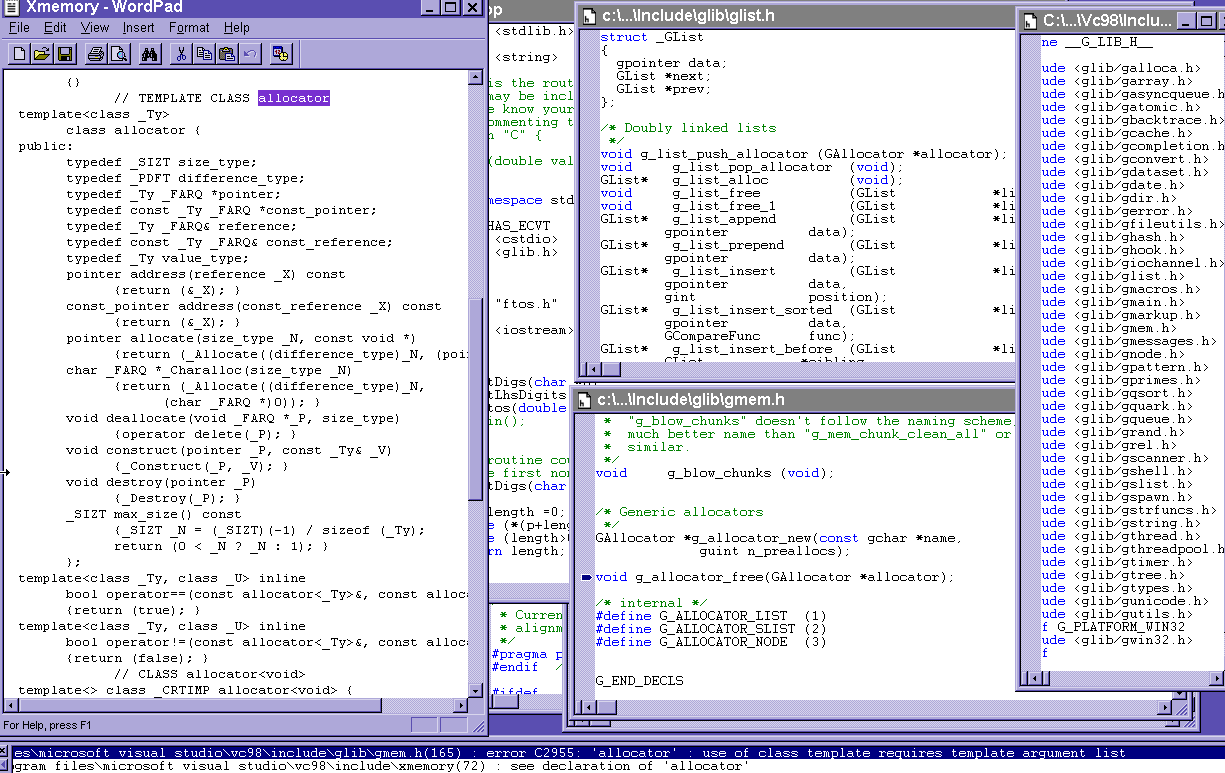
Task: Click the xmemory(72) see declaration output line
Action: click(x=380, y=766)
